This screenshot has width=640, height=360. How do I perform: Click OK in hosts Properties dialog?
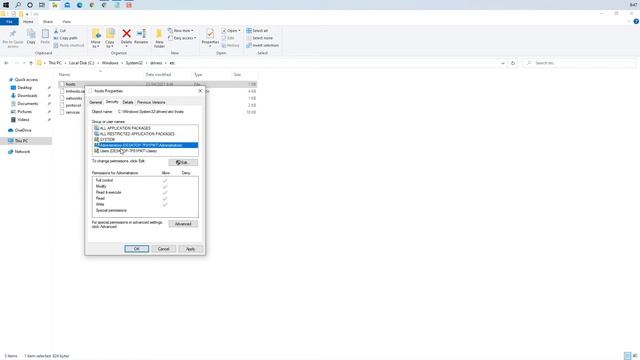137,249
